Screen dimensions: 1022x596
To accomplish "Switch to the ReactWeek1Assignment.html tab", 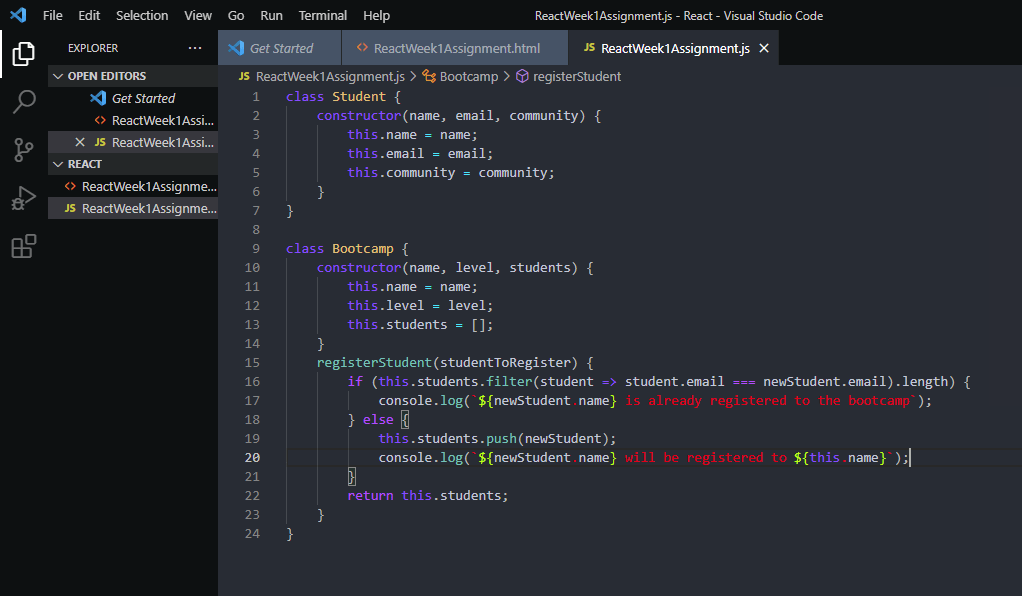I will 456,48.
